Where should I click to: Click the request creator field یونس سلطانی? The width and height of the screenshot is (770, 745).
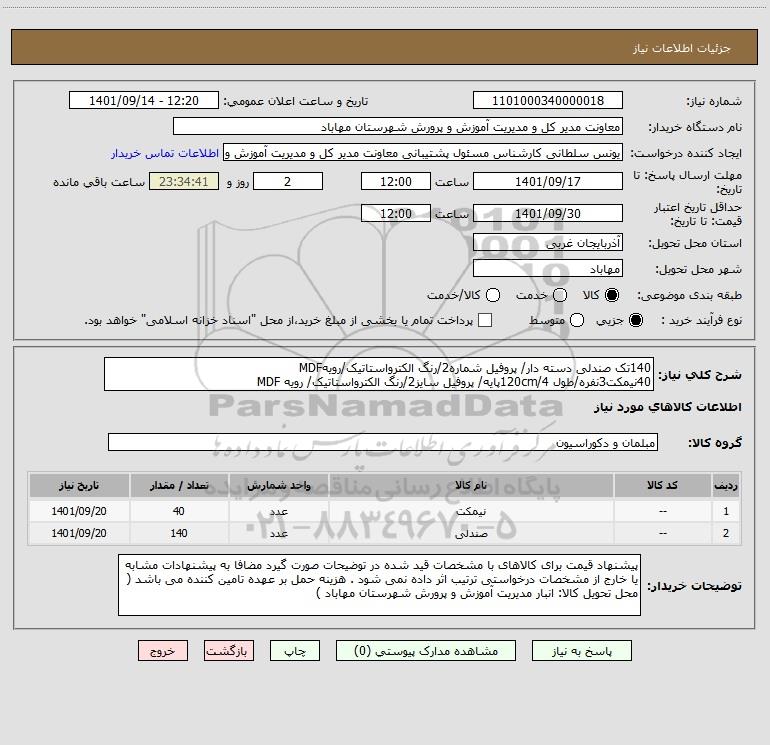tap(423, 153)
